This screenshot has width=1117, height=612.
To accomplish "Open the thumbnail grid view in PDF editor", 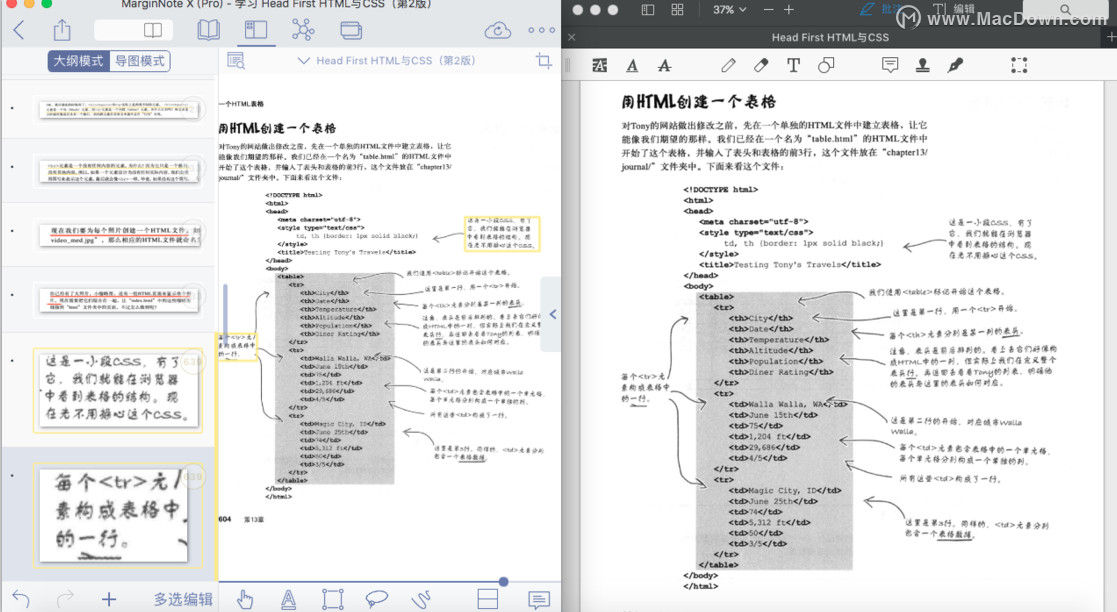I will (677, 10).
